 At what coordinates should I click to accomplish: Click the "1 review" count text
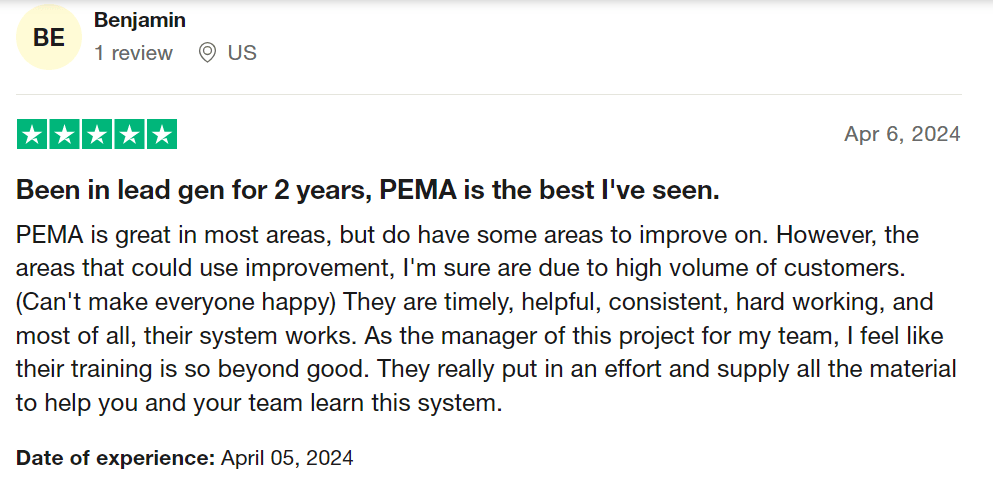(x=134, y=53)
